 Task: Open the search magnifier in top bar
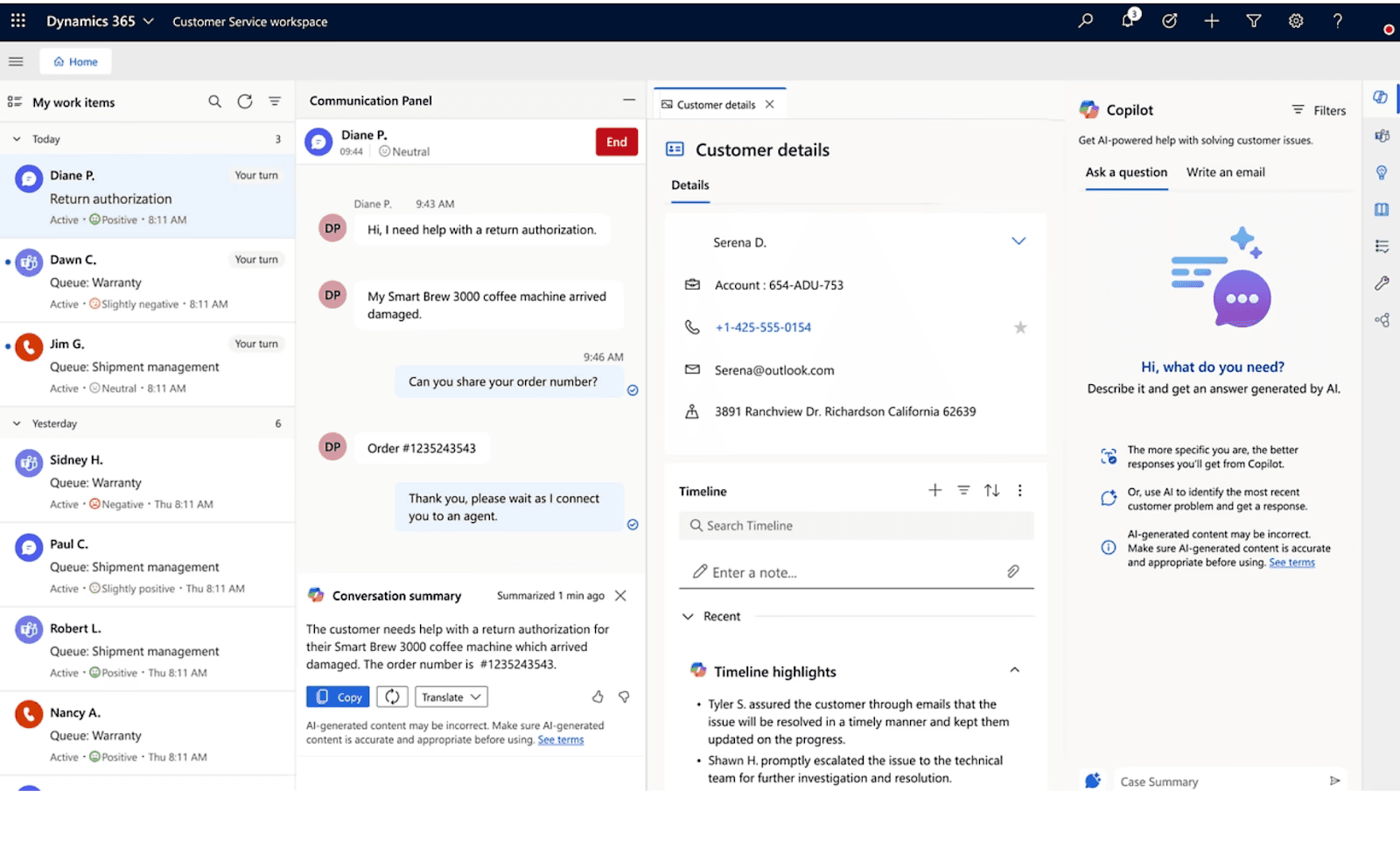1086,20
